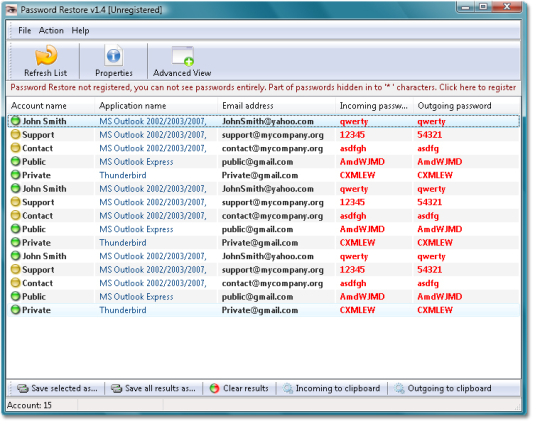Viewport: 540px width, 426px height.
Task: Open the Properties info icon
Action: point(114,55)
